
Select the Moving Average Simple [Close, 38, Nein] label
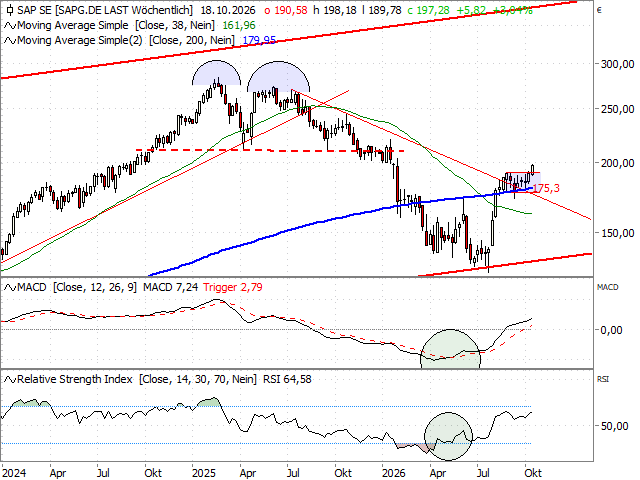tap(116, 25)
